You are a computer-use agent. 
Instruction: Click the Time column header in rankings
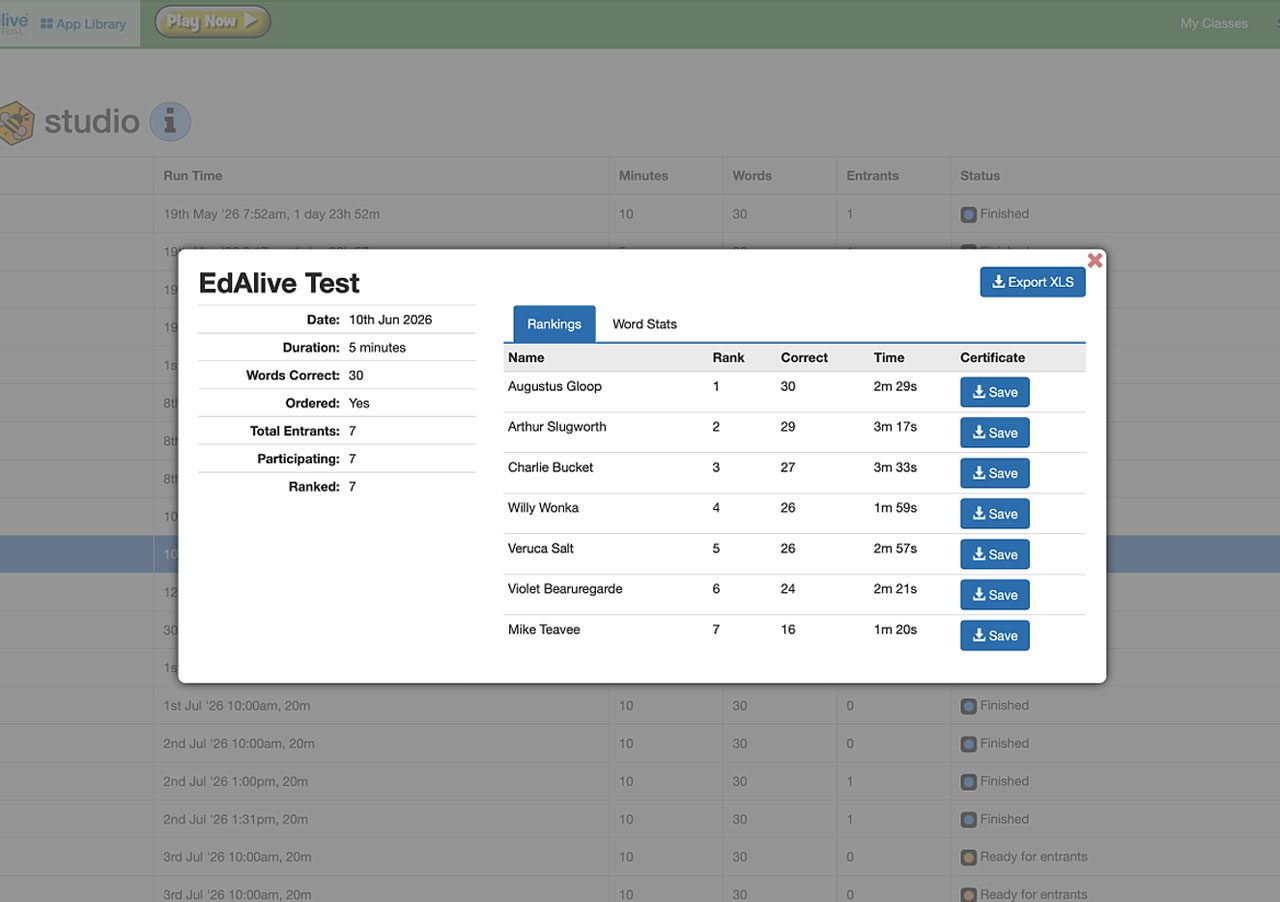coord(888,357)
